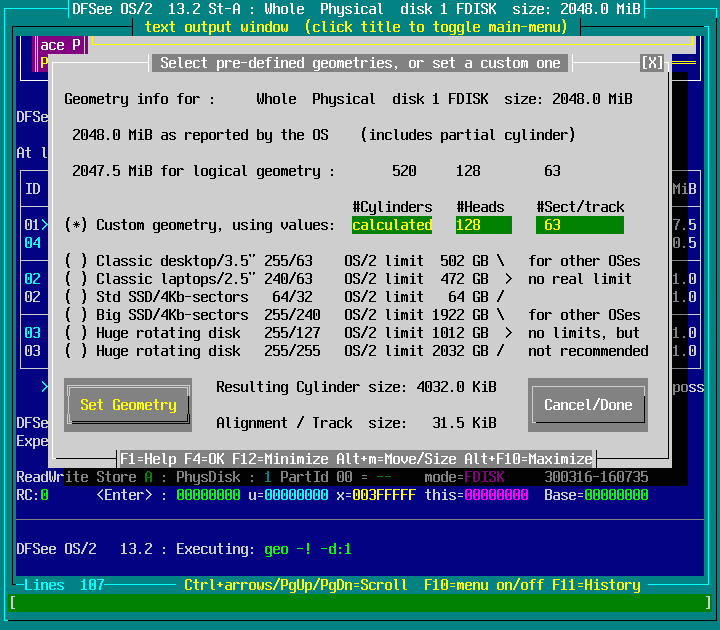Pick Huge rotating disk 255/127 geometry
The image size is (720, 630).
pyautogui.click(x=76, y=333)
